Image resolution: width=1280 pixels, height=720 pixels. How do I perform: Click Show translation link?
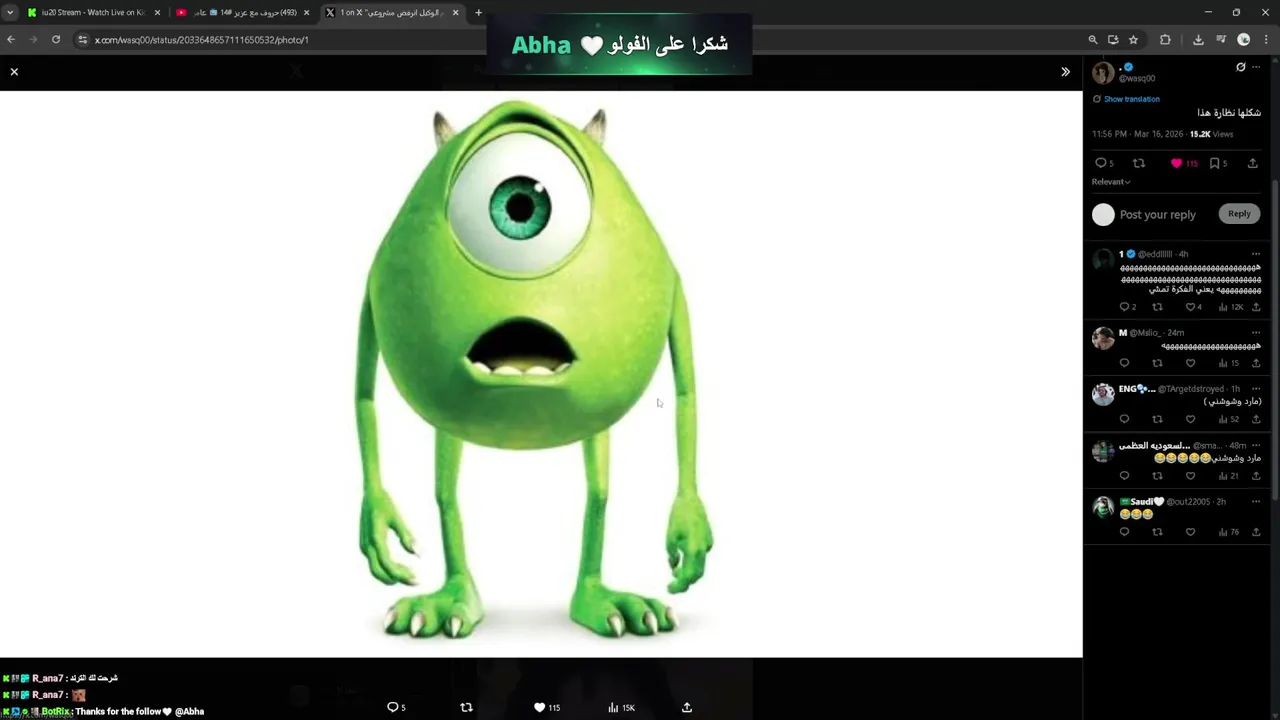click(x=1131, y=99)
